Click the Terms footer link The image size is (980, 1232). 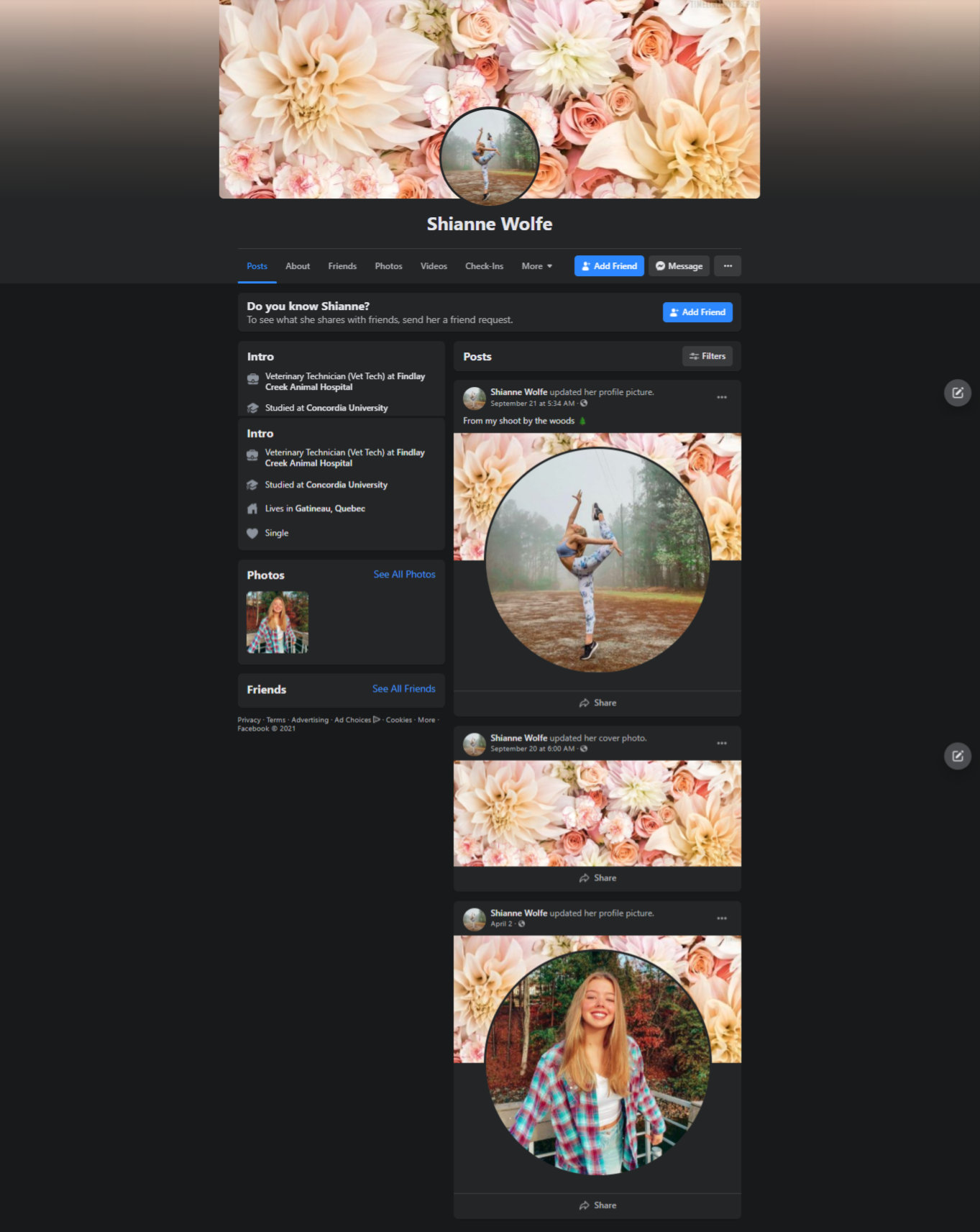pos(275,720)
